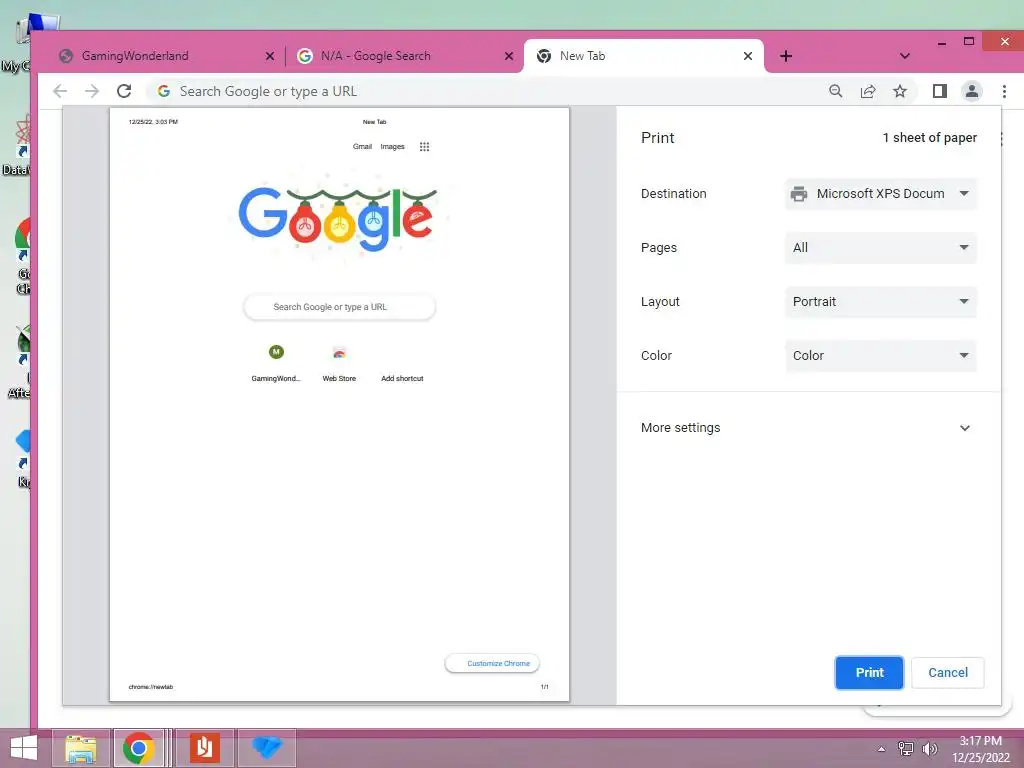Click the GamingWonderland shortcut icon in preview
Screen dimensions: 1024x768
(276, 352)
